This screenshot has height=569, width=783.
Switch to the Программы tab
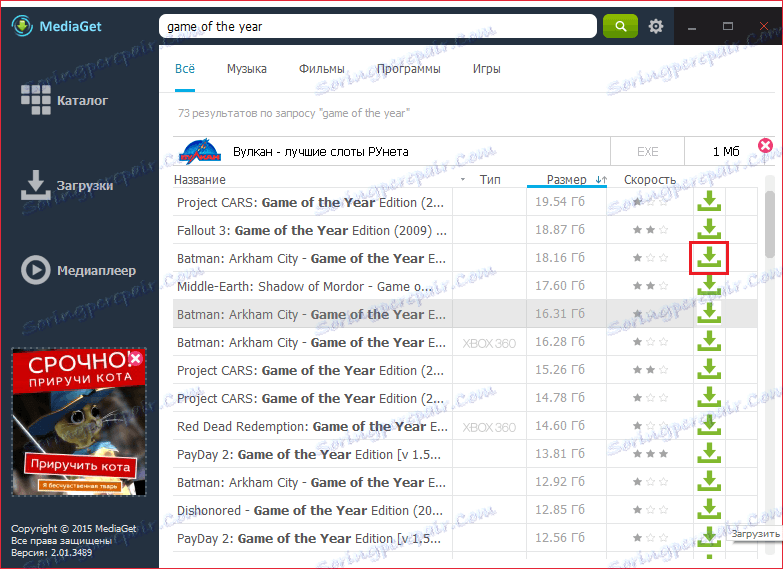tap(408, 69)
